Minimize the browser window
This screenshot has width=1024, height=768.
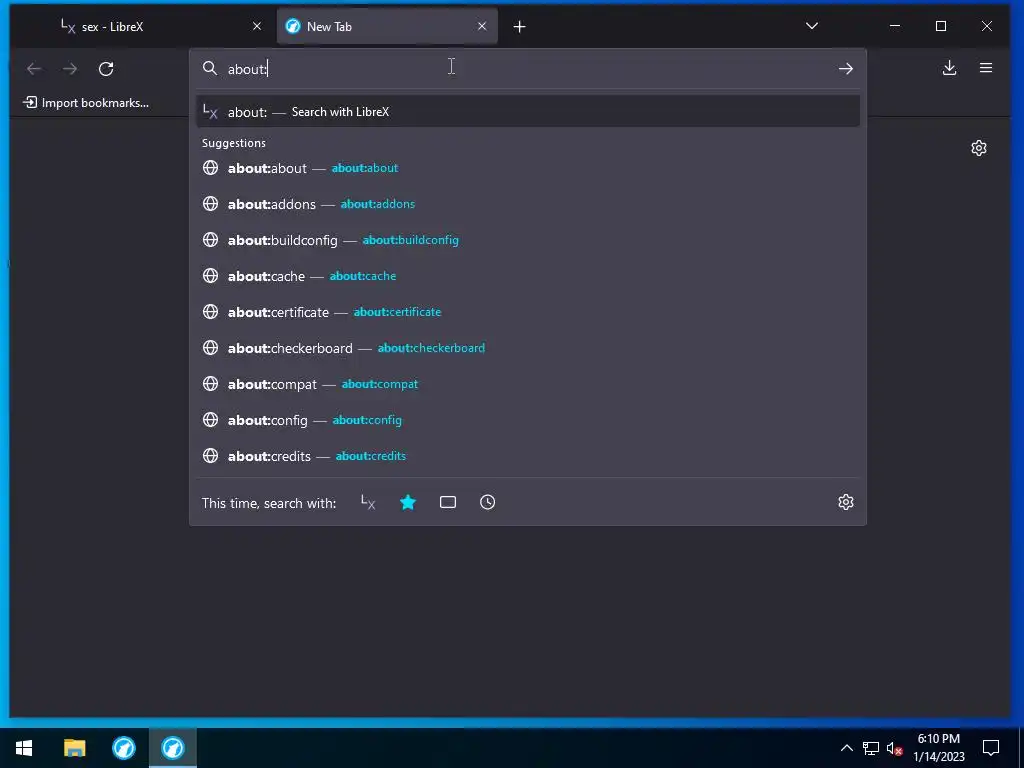coord(895,26)
